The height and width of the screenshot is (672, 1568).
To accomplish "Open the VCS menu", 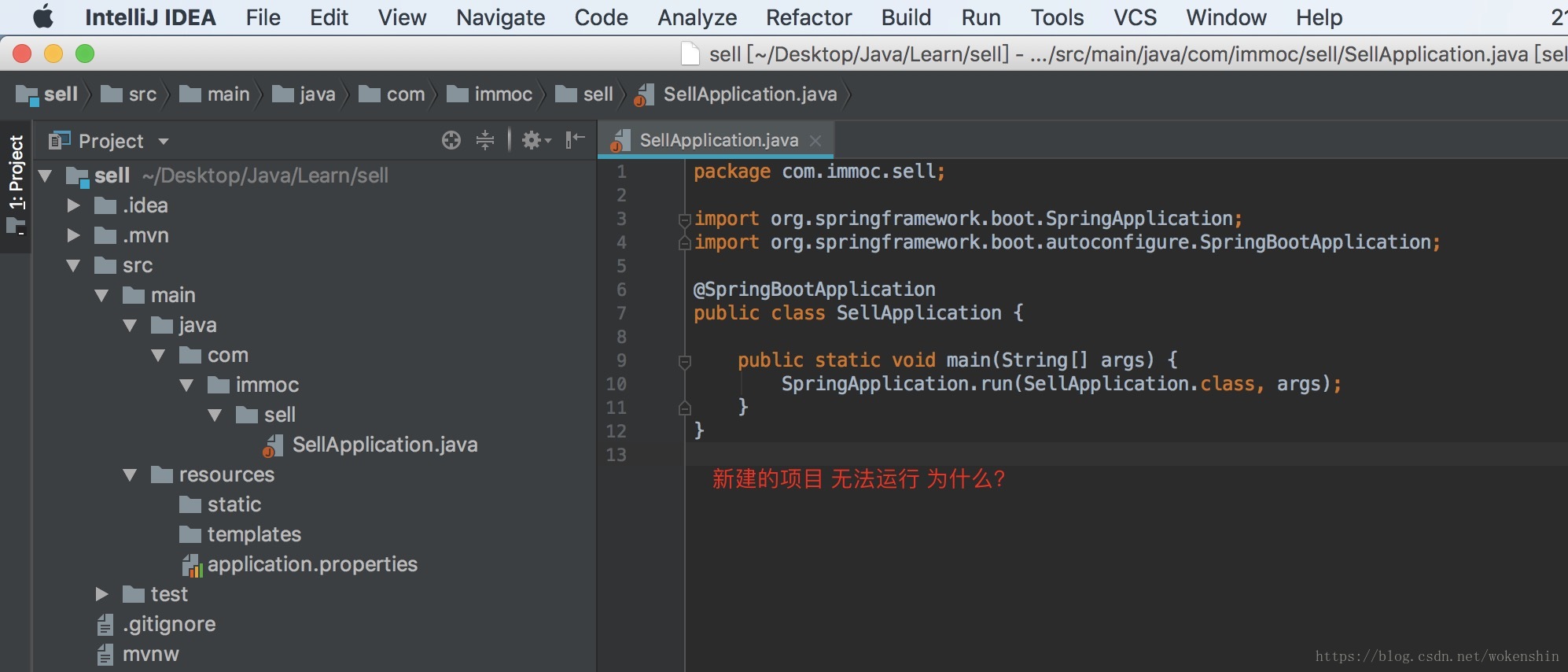I will (1135, 17).
